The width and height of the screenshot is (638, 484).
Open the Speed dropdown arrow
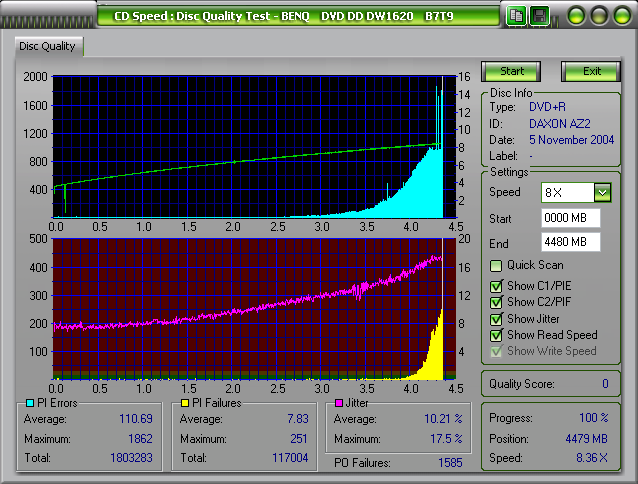point(602,192)
